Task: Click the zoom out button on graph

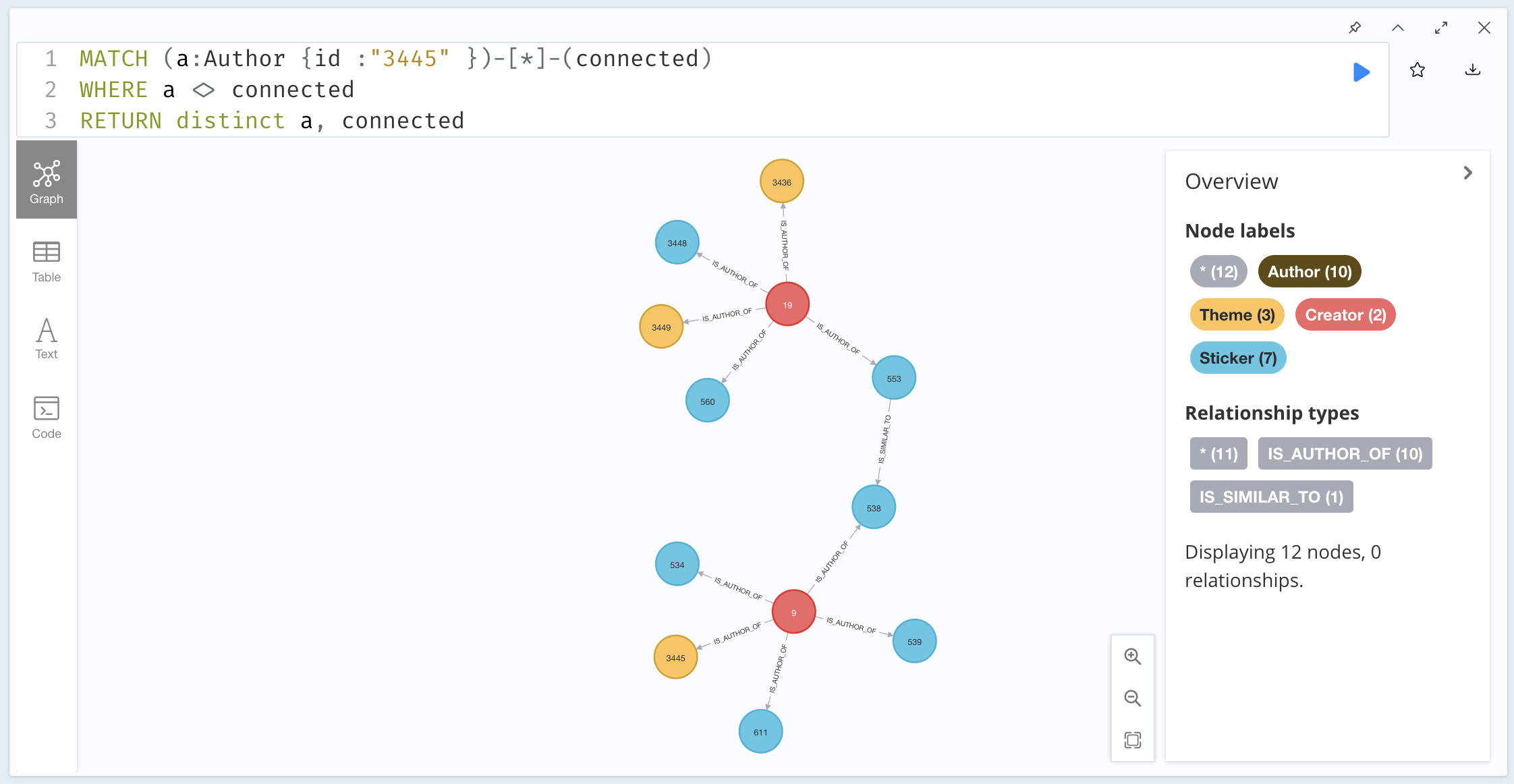Action: (1135, 698)
